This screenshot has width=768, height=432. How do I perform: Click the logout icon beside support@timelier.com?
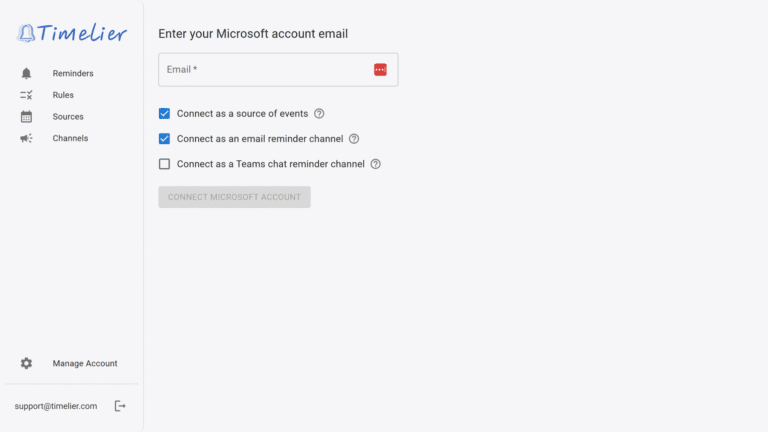[120, 406]
